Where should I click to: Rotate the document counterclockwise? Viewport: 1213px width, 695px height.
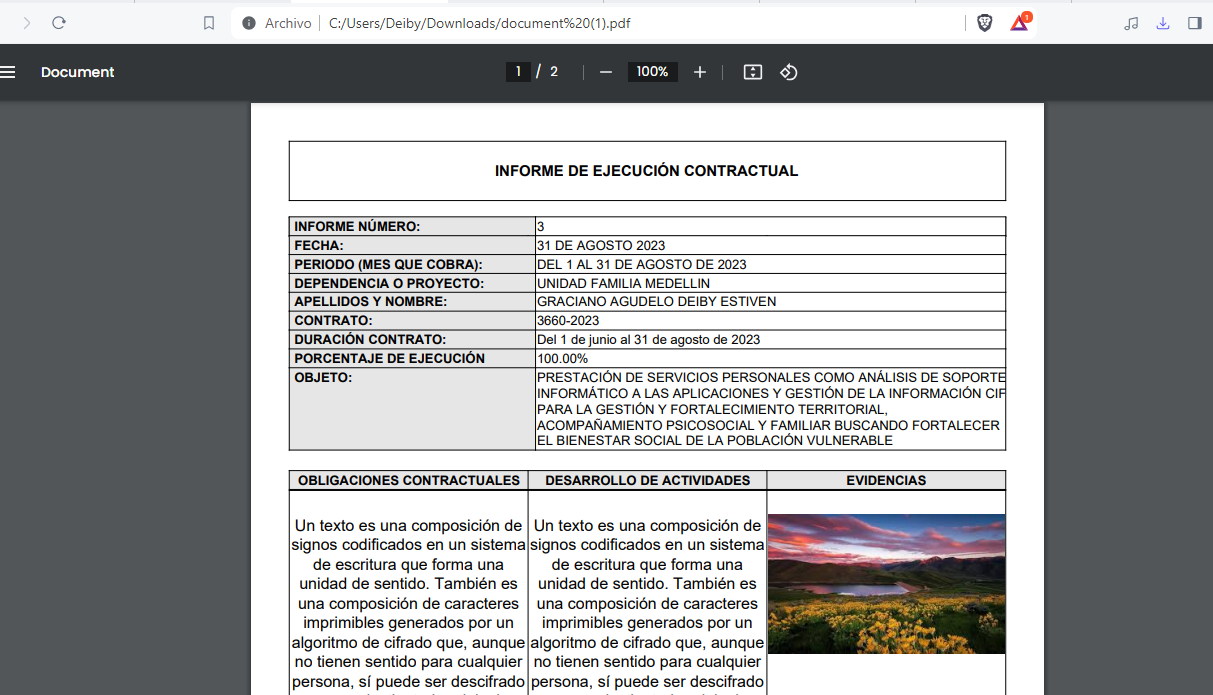(x=788, y=72)
